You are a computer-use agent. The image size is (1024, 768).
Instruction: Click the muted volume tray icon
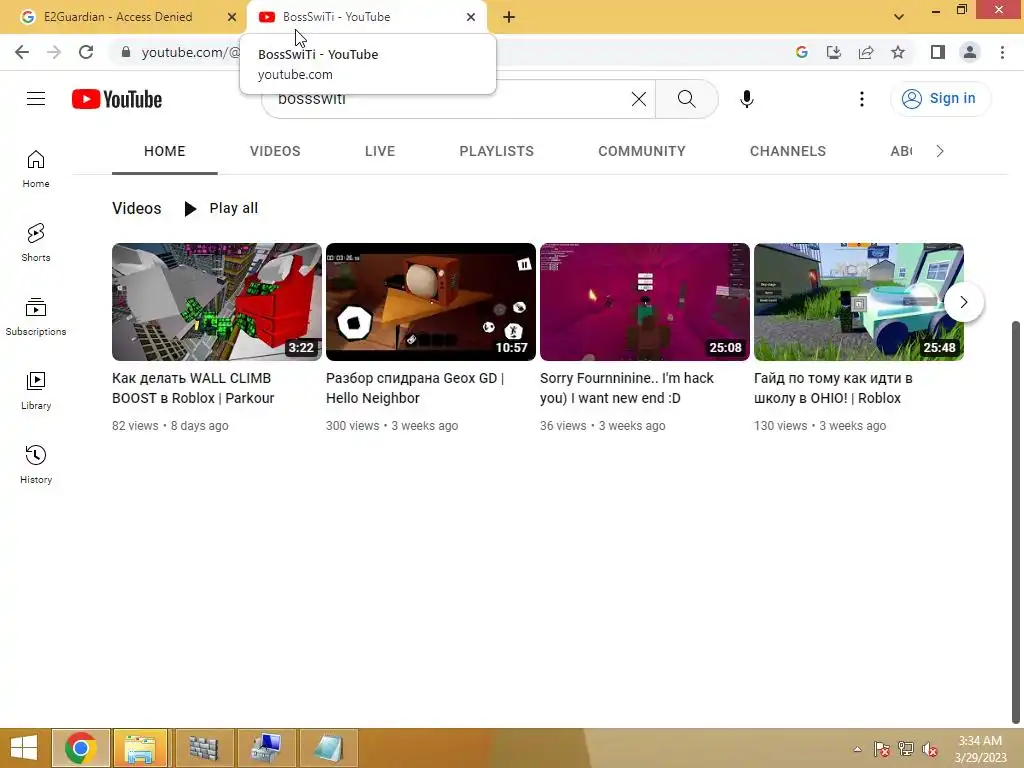pyautogui.click(x=930, y=749)
